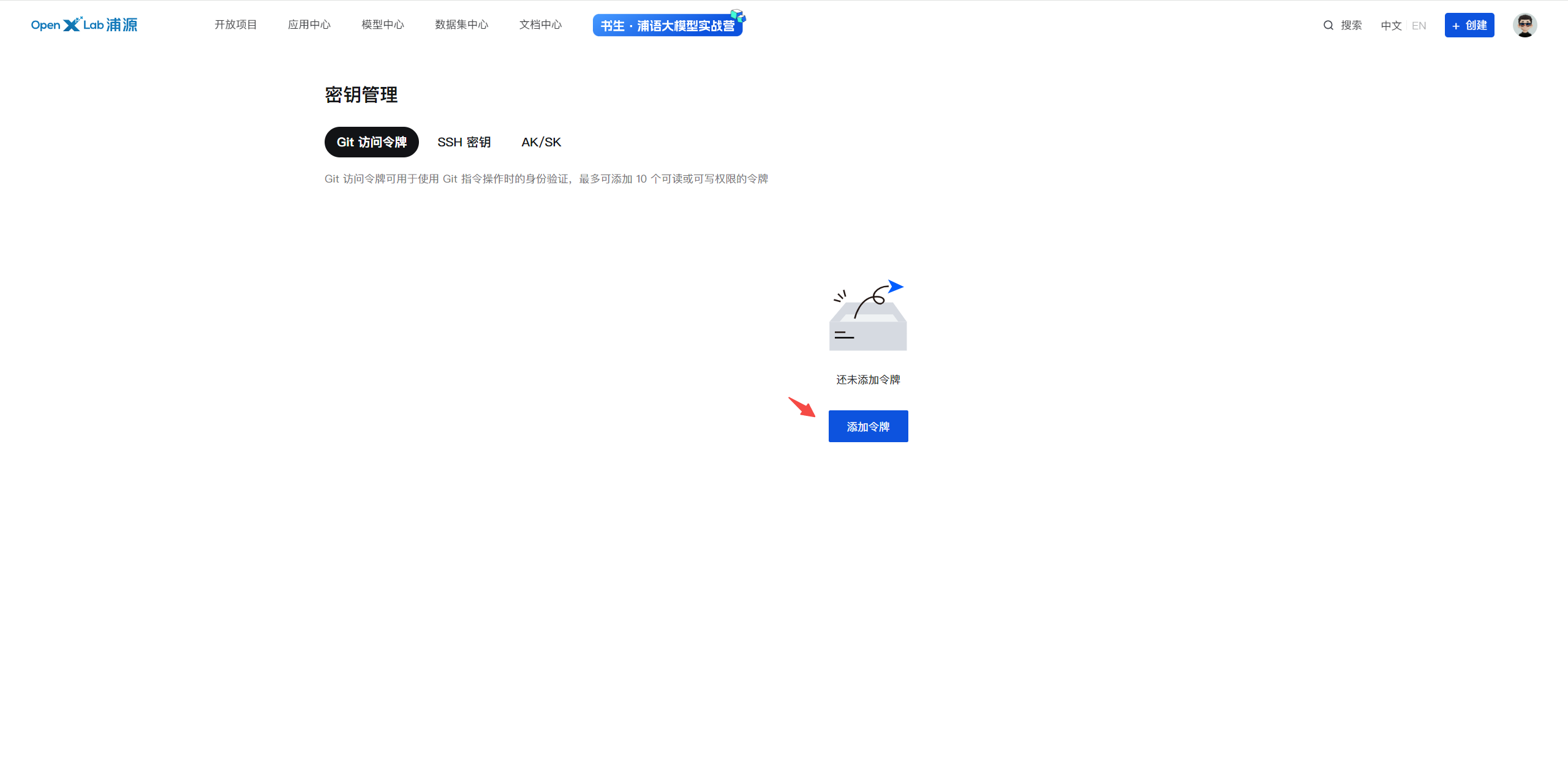Switch to the SSH 密钥 tab
This screenshot has height=779, width=1568.
coord(464,142)
